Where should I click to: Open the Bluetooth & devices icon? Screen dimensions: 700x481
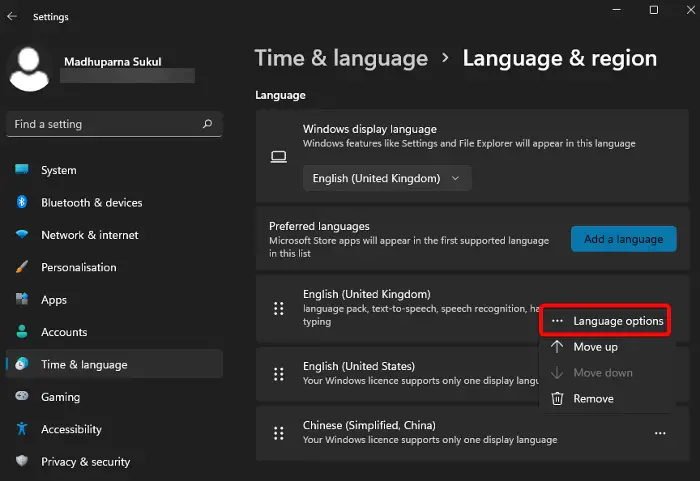pos(21,202)
